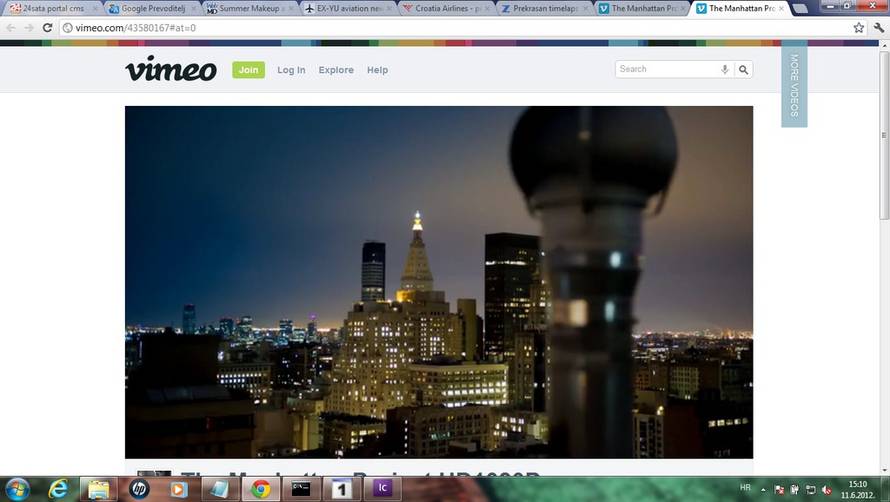Click into the Vimeo search field

[x=667, y=69]
